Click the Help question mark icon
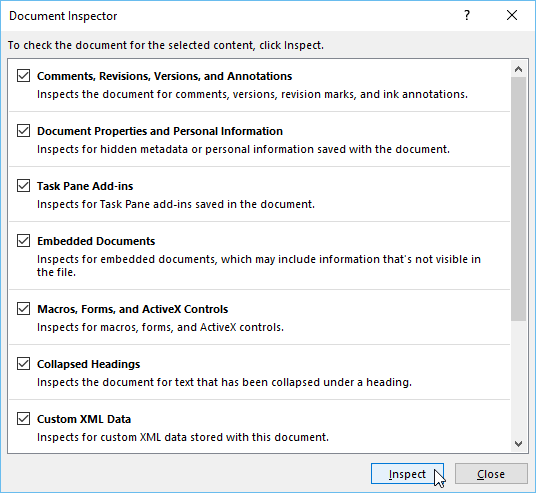 point(467,15)
